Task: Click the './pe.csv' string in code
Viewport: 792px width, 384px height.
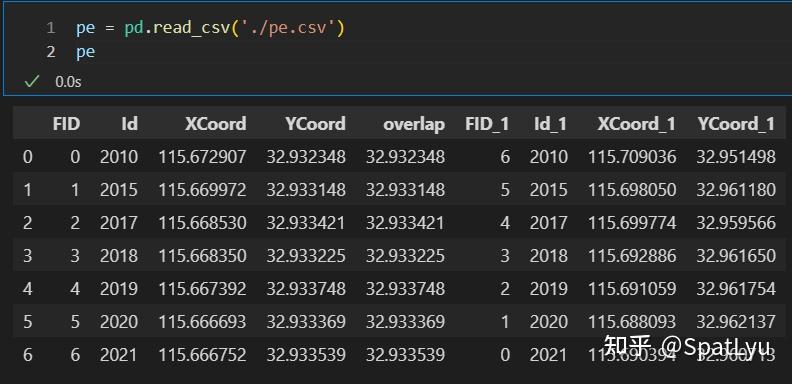Action: click(x=288, y=28)
